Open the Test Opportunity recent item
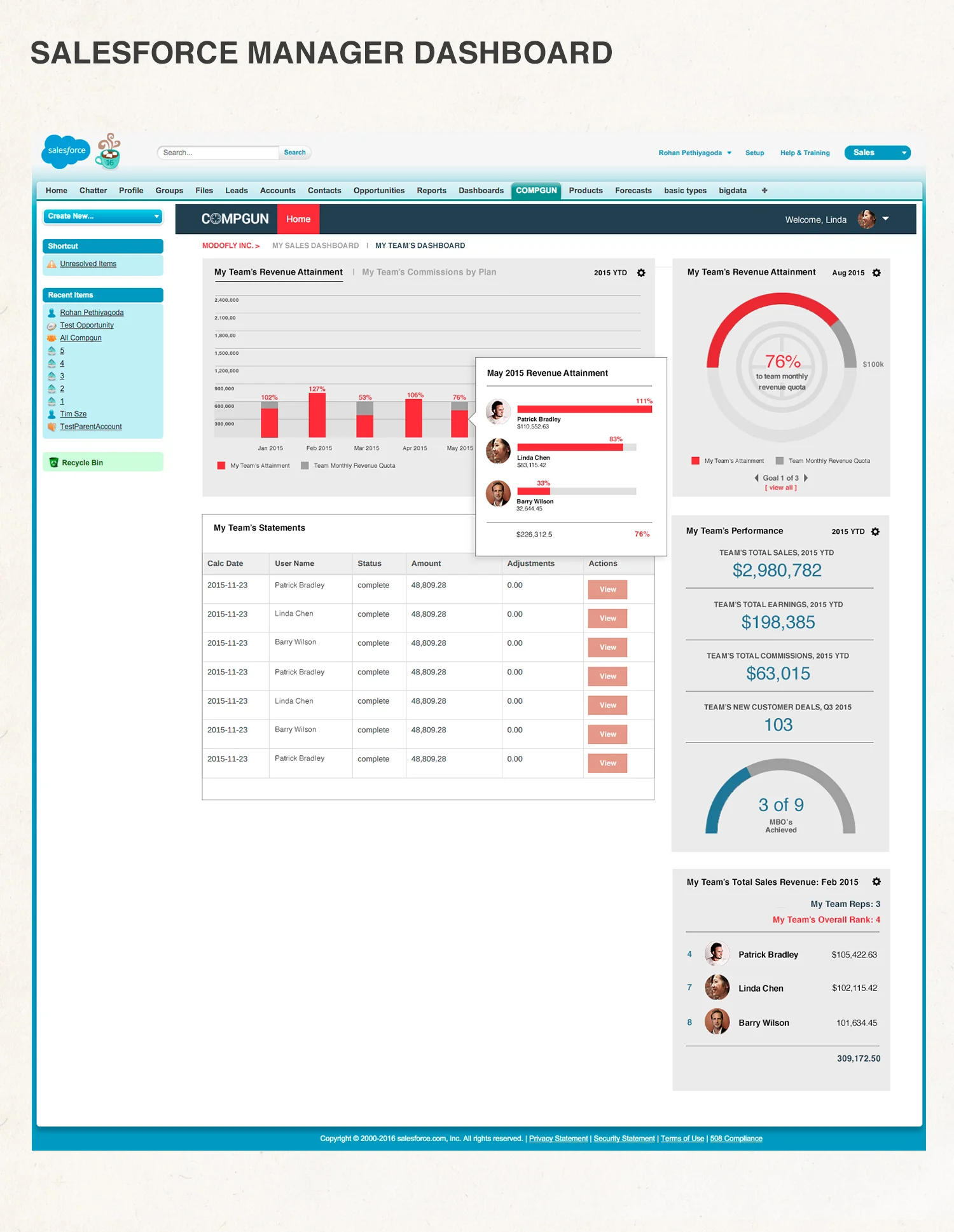The image size is (954, 1232). click(x=87, y=325)
